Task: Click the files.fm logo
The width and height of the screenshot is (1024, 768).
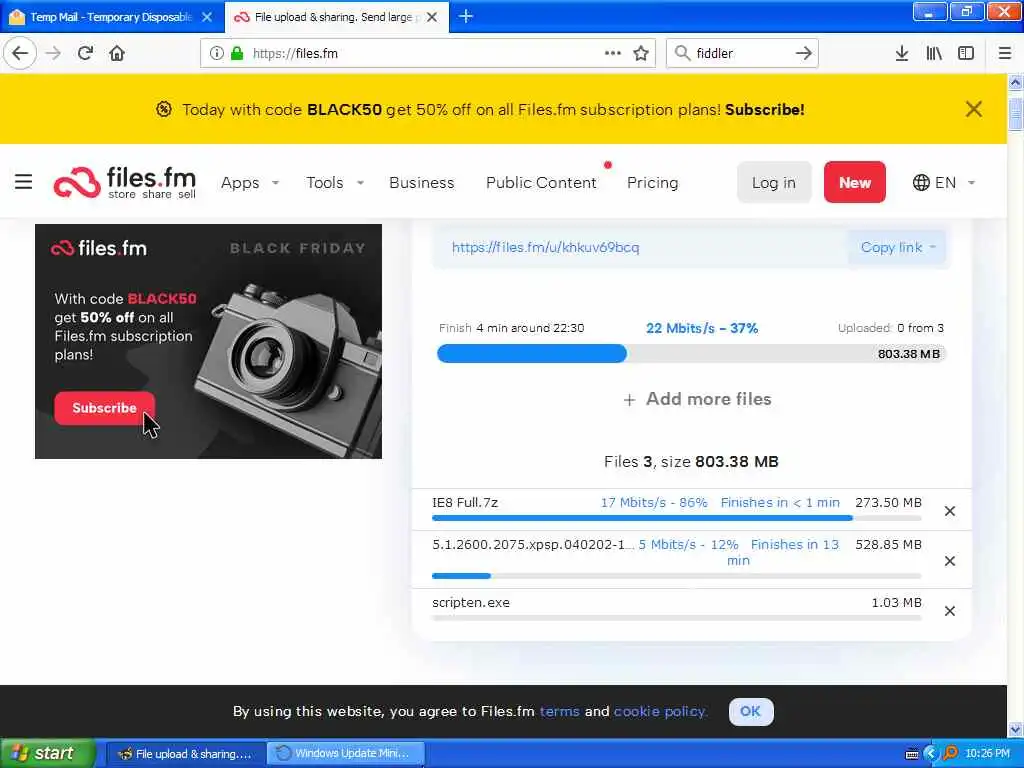Action: pyautogui.click(x=125, y=182)
